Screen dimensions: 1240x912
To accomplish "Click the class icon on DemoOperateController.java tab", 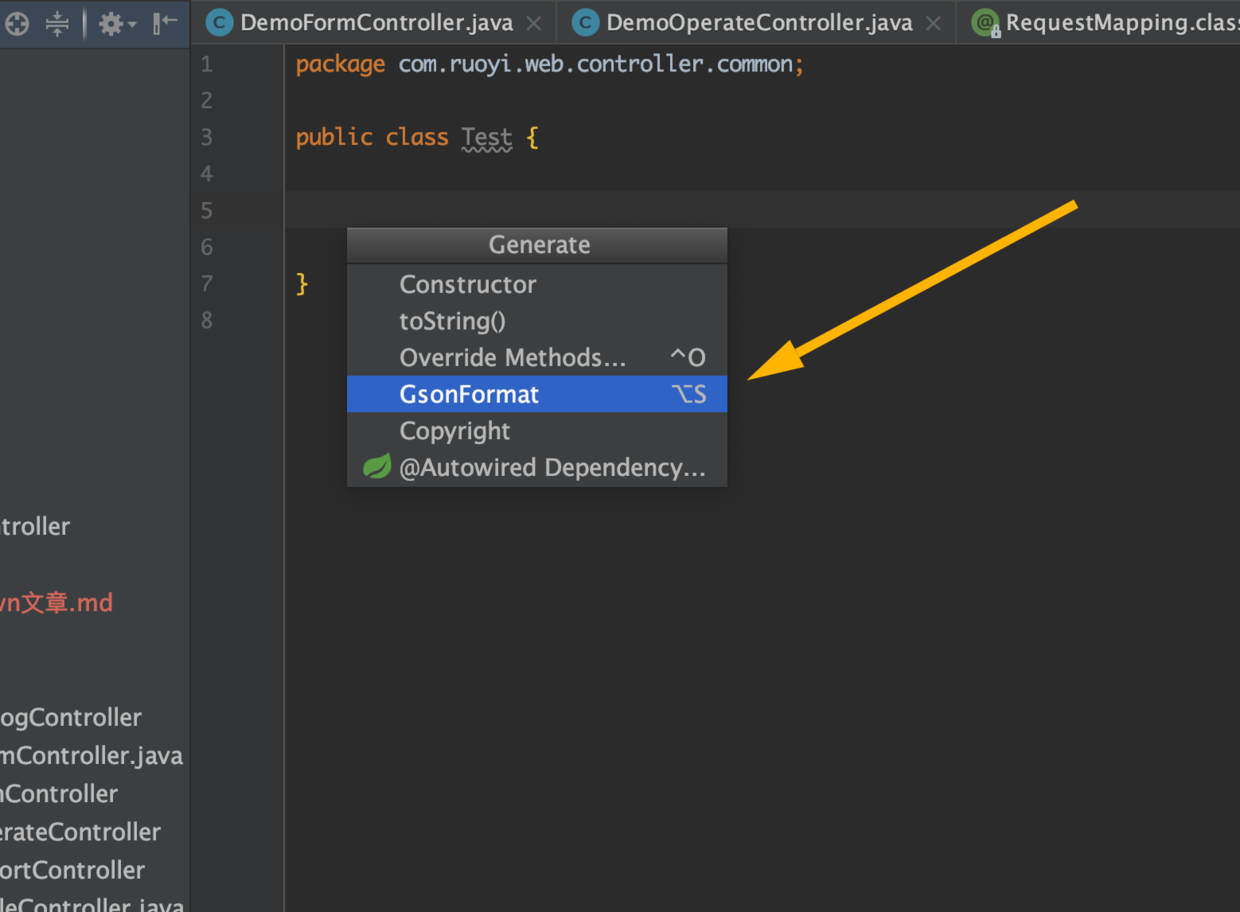I will 585,23.
